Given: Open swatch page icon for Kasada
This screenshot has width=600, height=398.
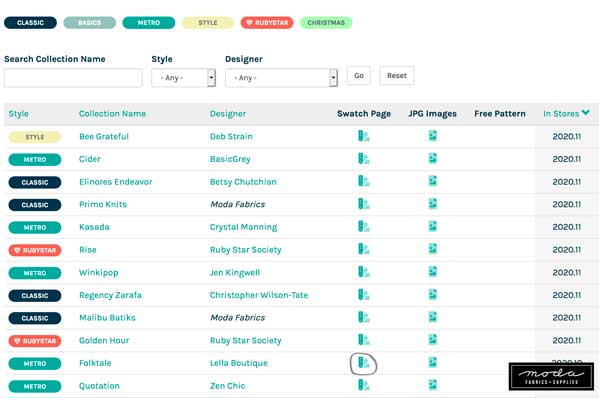Looking at the screenshot, I should click(x=364, y=227).
